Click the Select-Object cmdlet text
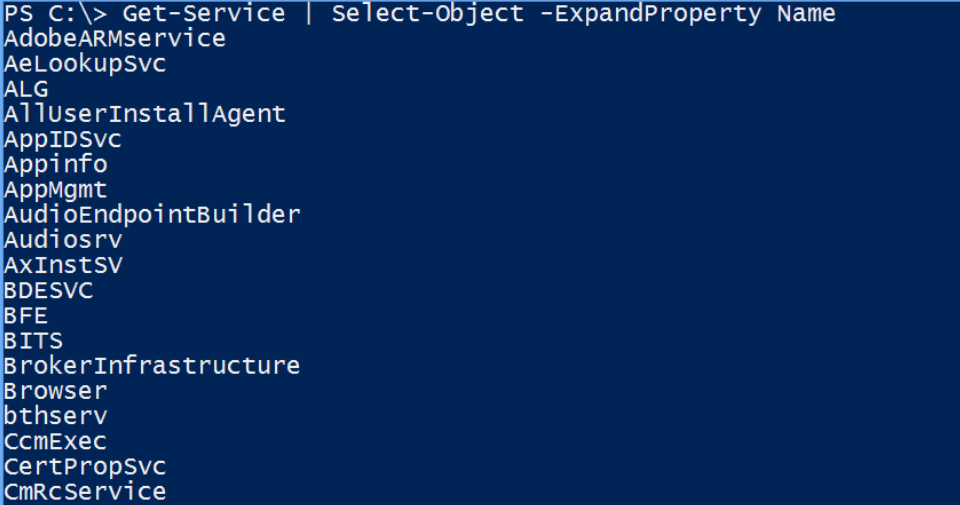 point(427,14)
